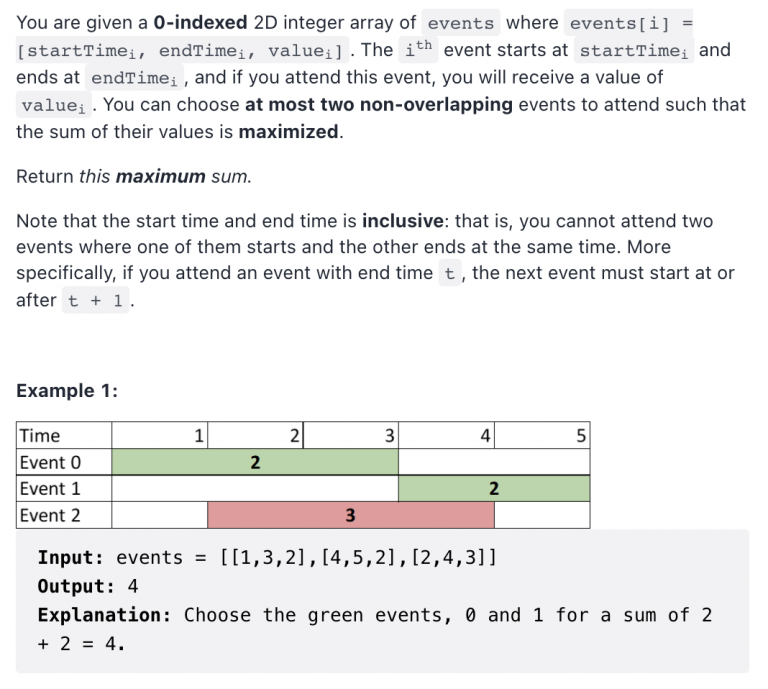Click the bold 'at most two non-overlapping' phrase
The height and width of the screenshot is (689, 768).
coord(379,104)
